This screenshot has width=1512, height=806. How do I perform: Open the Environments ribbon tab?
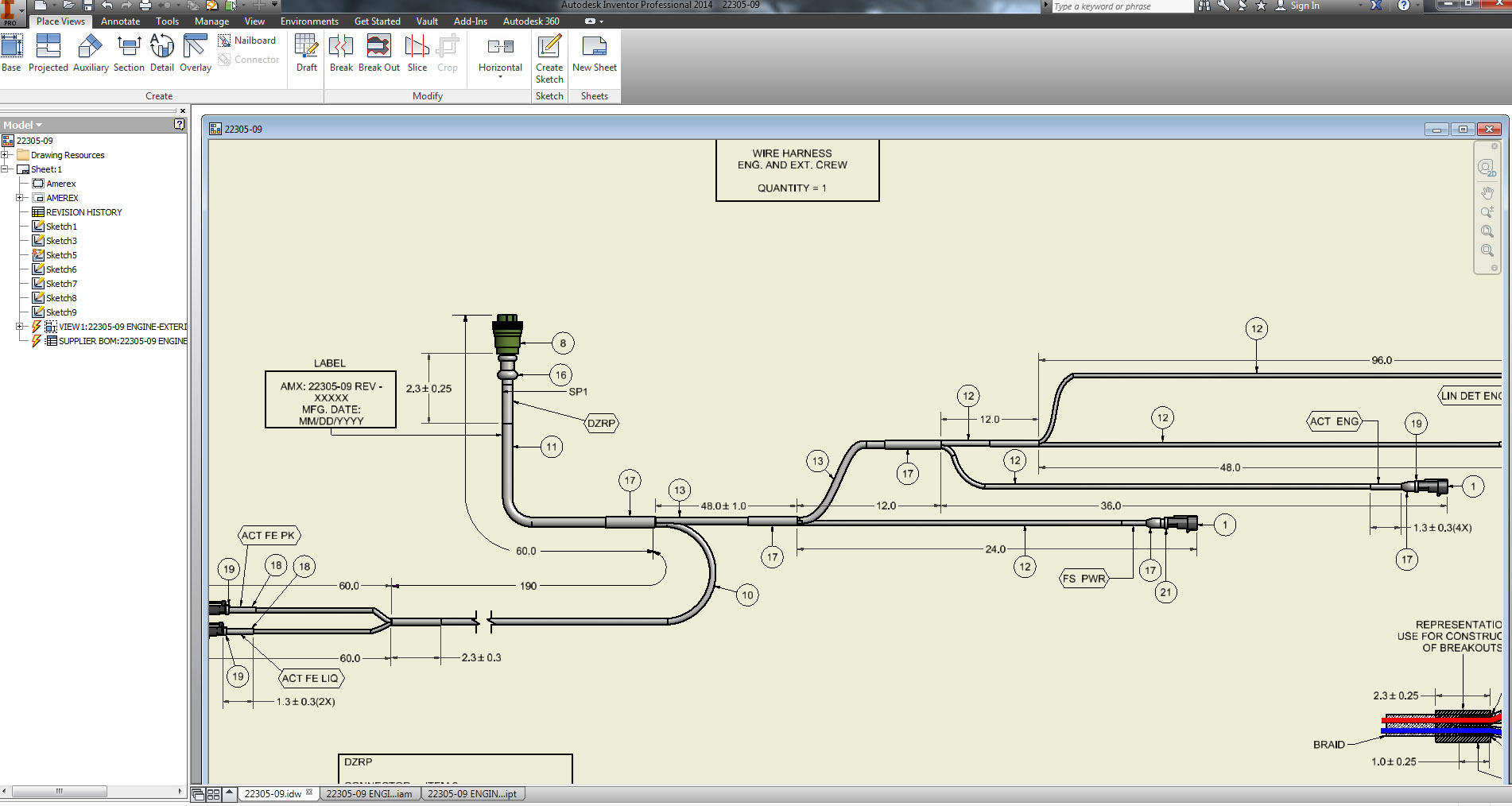point(309,21)
